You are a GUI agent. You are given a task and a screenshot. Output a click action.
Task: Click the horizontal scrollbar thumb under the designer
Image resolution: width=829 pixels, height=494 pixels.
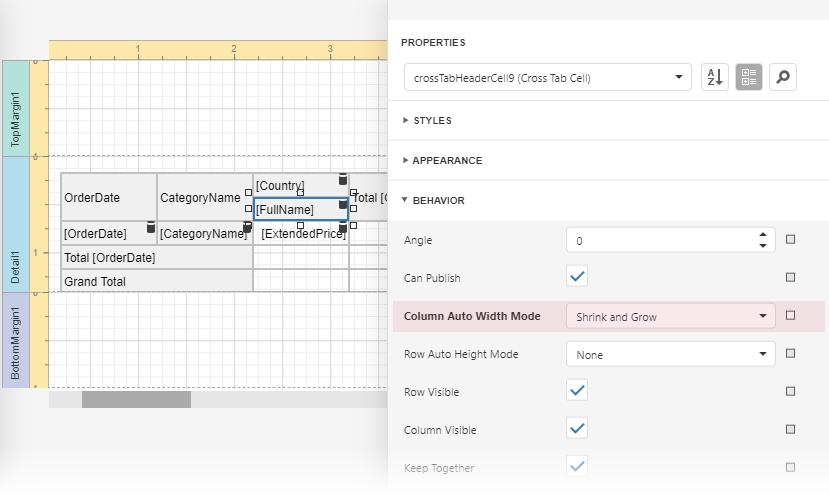tap(136, 400)
